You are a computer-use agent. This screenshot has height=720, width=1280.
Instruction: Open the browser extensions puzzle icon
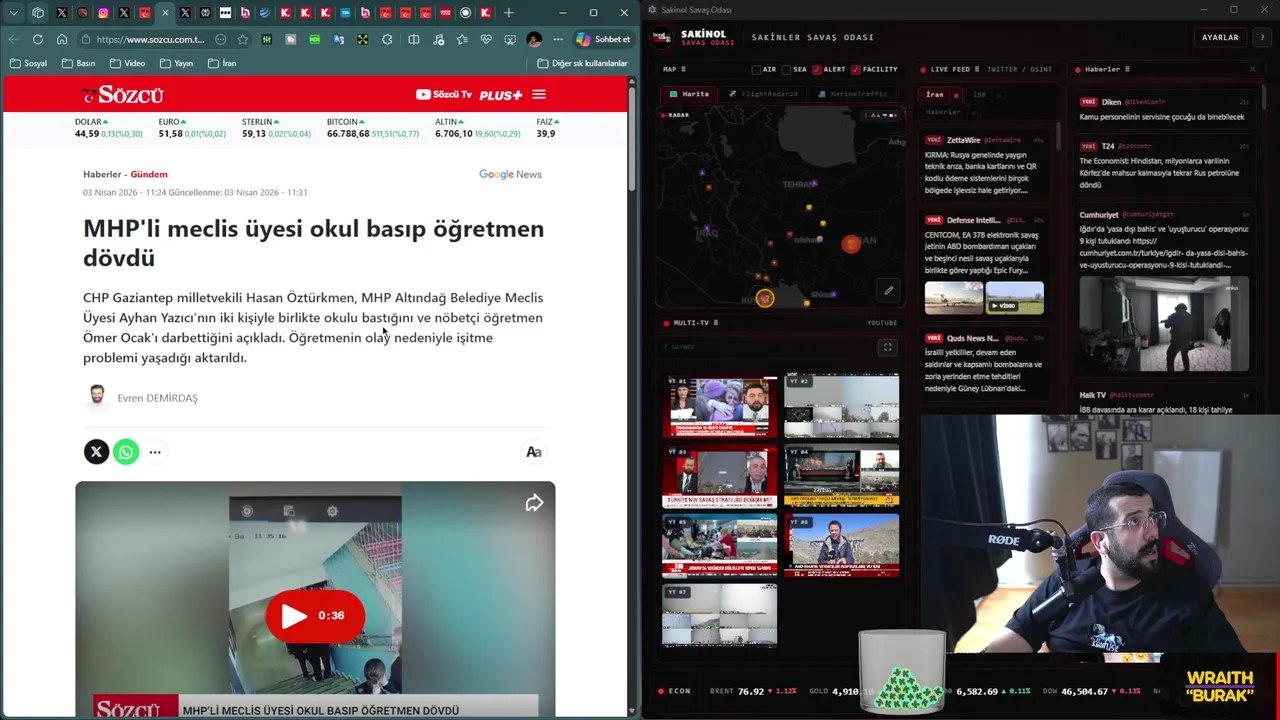coord(387,39)
